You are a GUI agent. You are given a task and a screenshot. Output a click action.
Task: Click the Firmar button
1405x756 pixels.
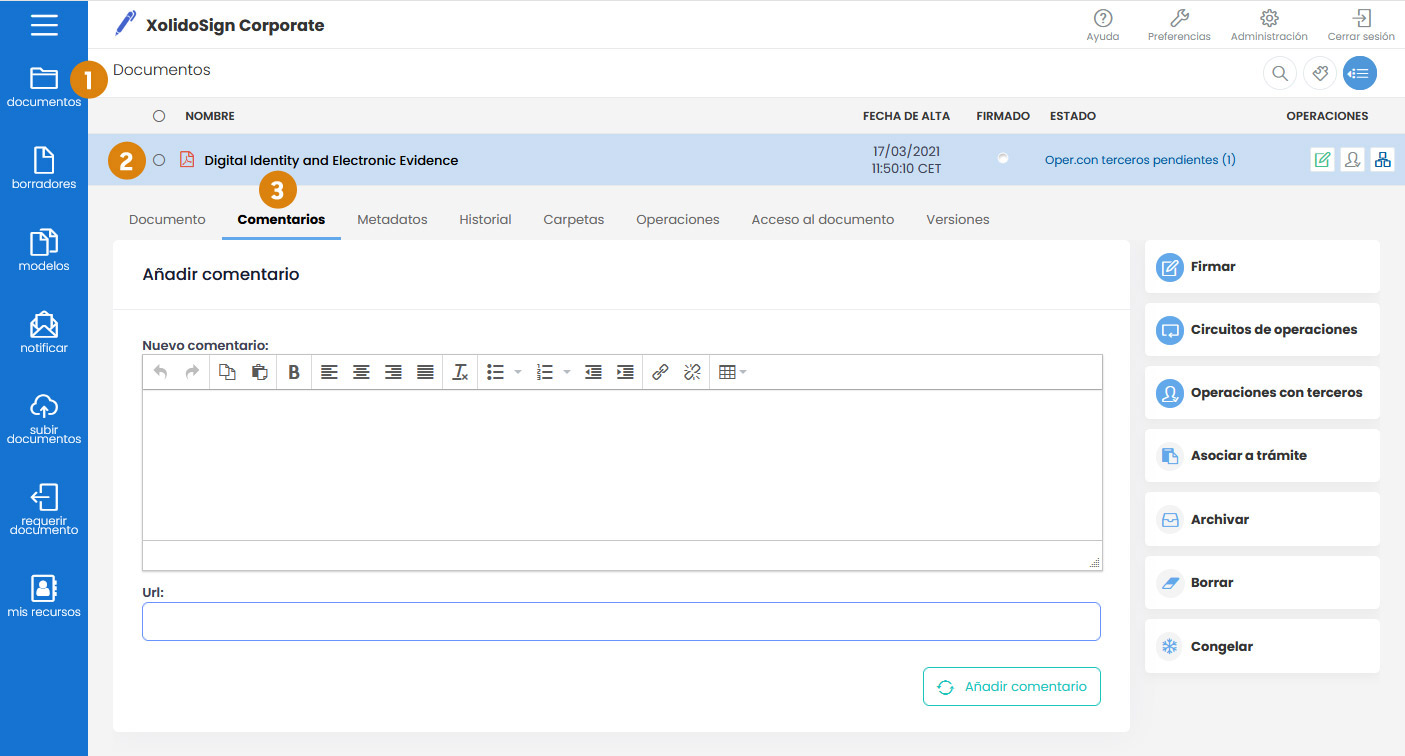pyautogui.click(x=1262, y=267)
